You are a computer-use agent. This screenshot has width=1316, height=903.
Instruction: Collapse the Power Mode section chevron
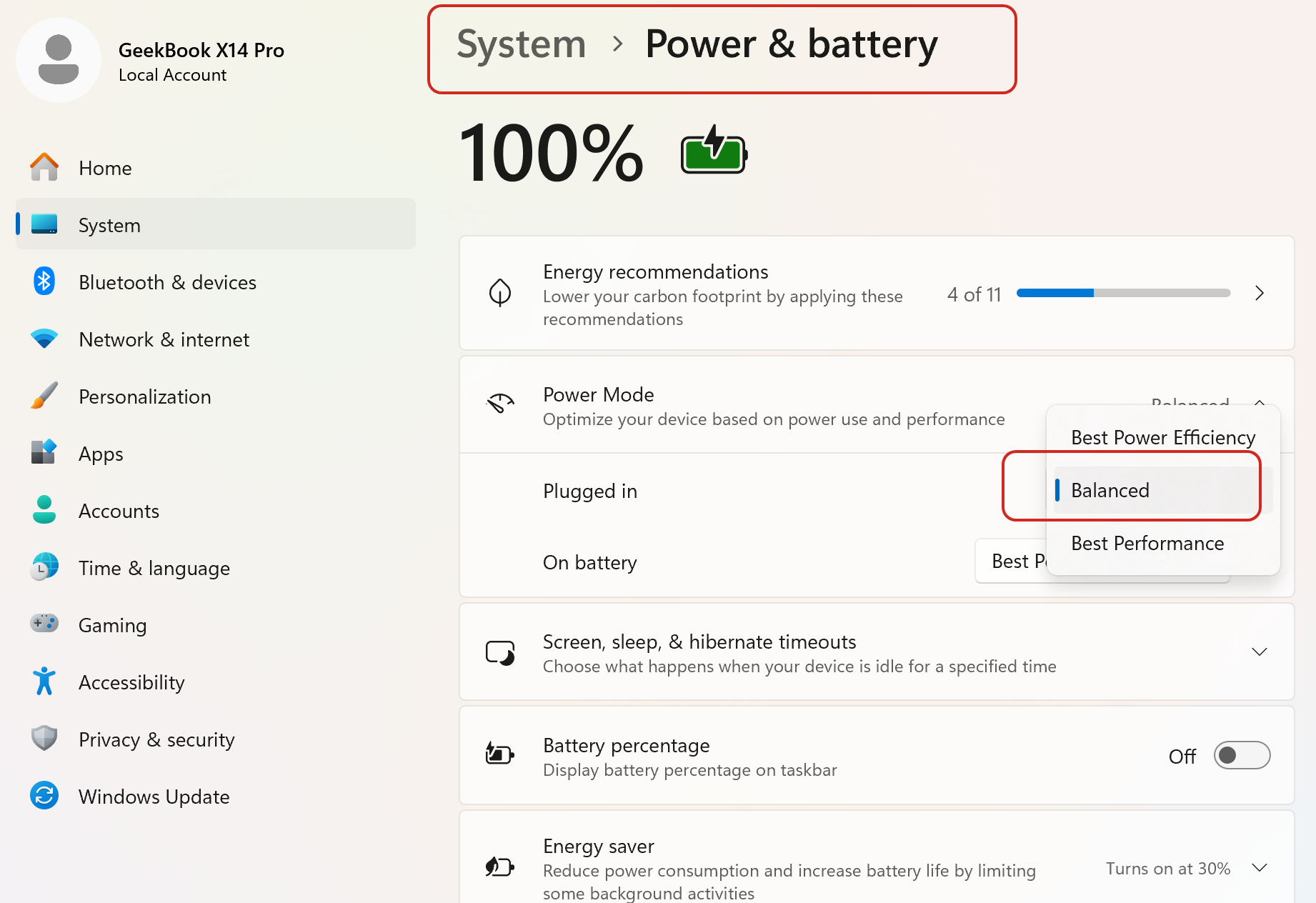click(1260, 402)
